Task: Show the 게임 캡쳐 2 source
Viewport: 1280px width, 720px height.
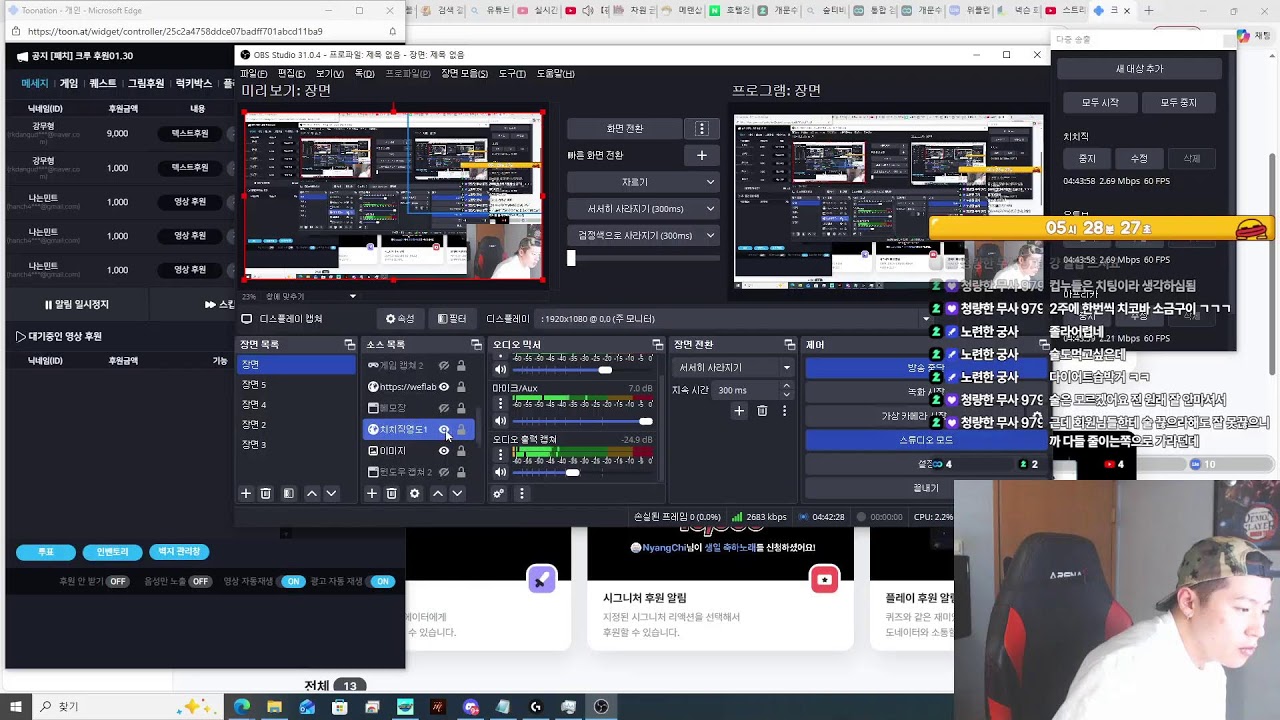Action: pos(444,366)
